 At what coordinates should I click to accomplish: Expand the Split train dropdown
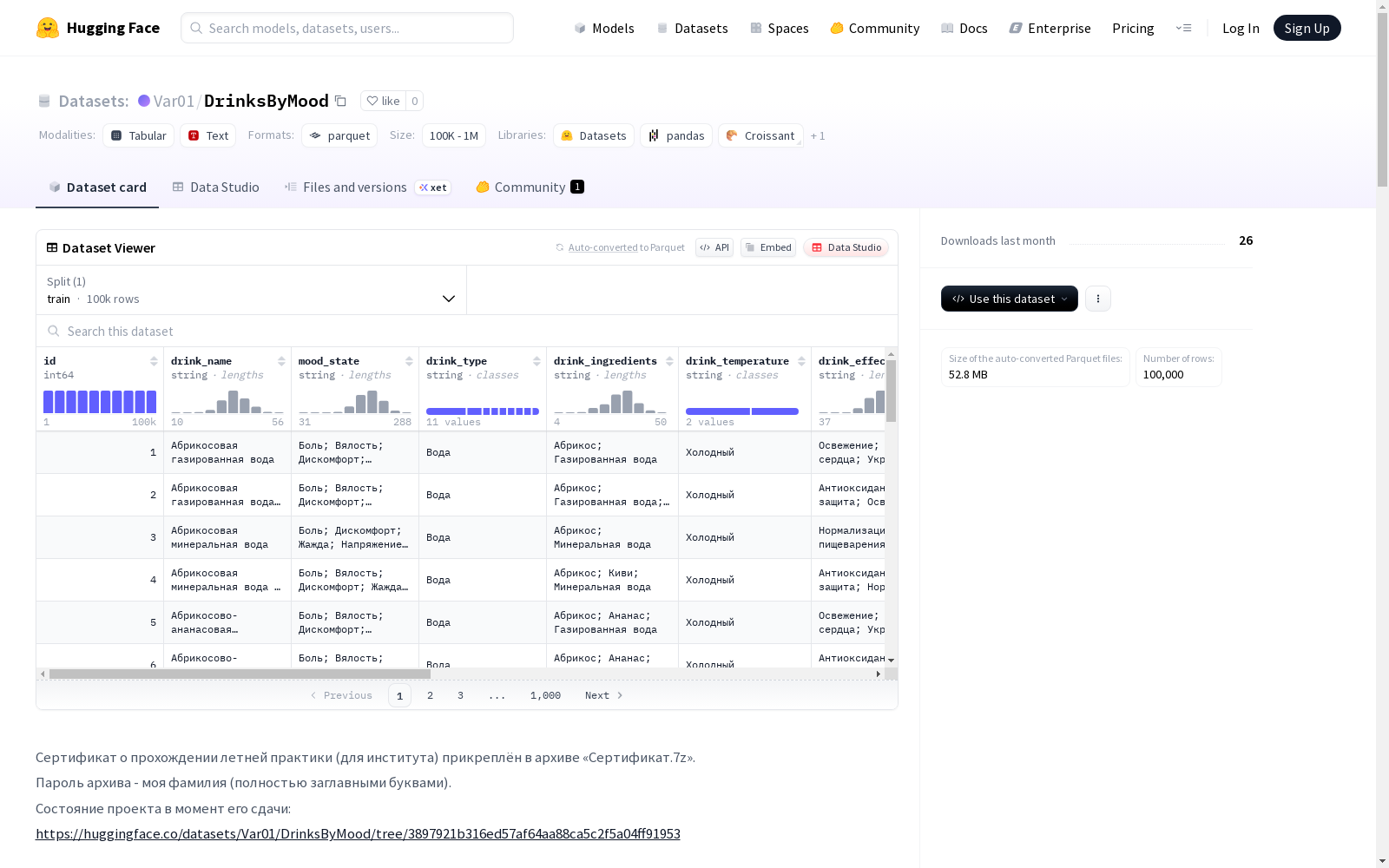[251, 290]
